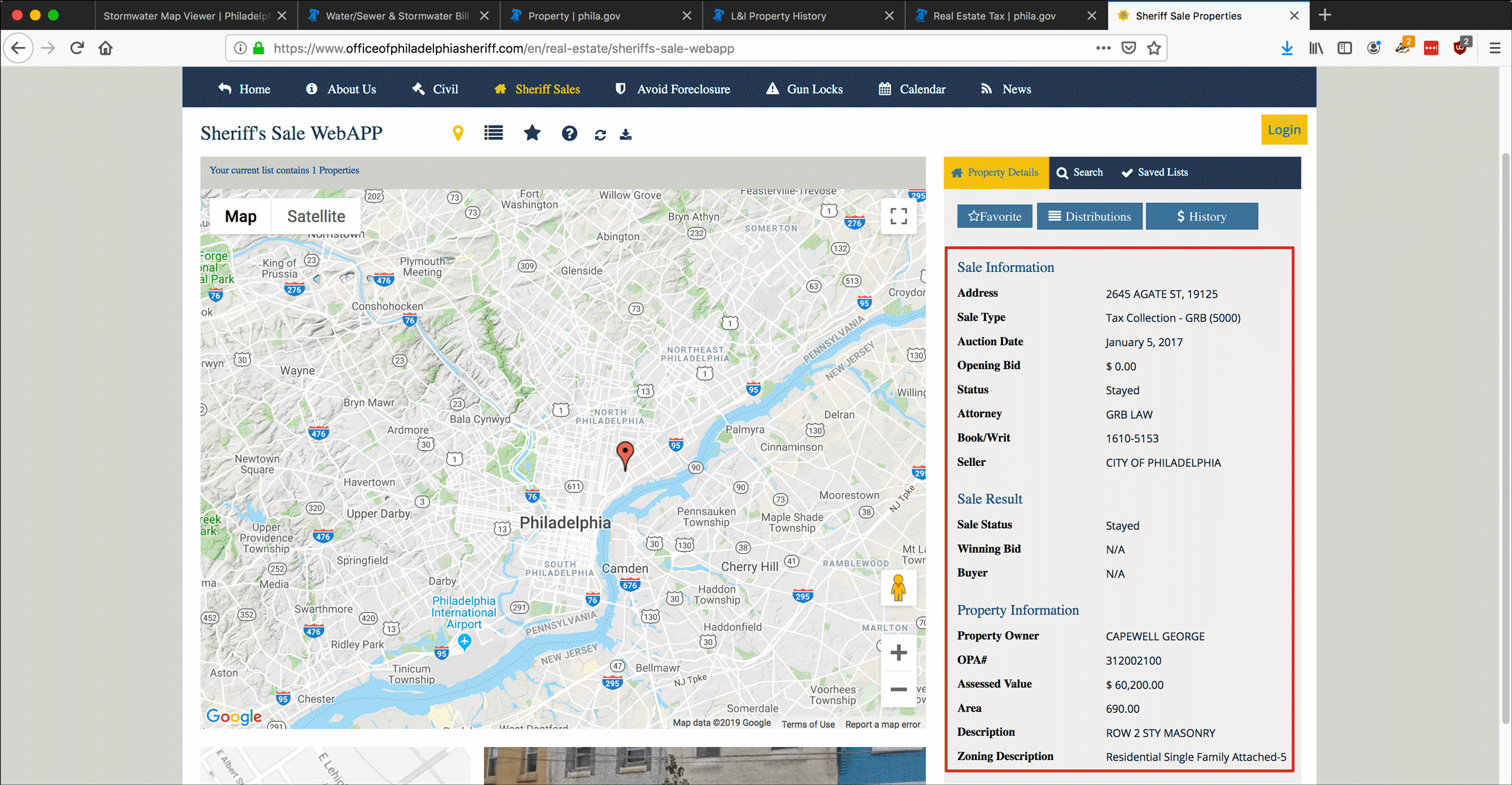The height and width of the screenshot is (785, 1512).
Task: Switch map to Satellite view
Action: click(x=316, y=217)
